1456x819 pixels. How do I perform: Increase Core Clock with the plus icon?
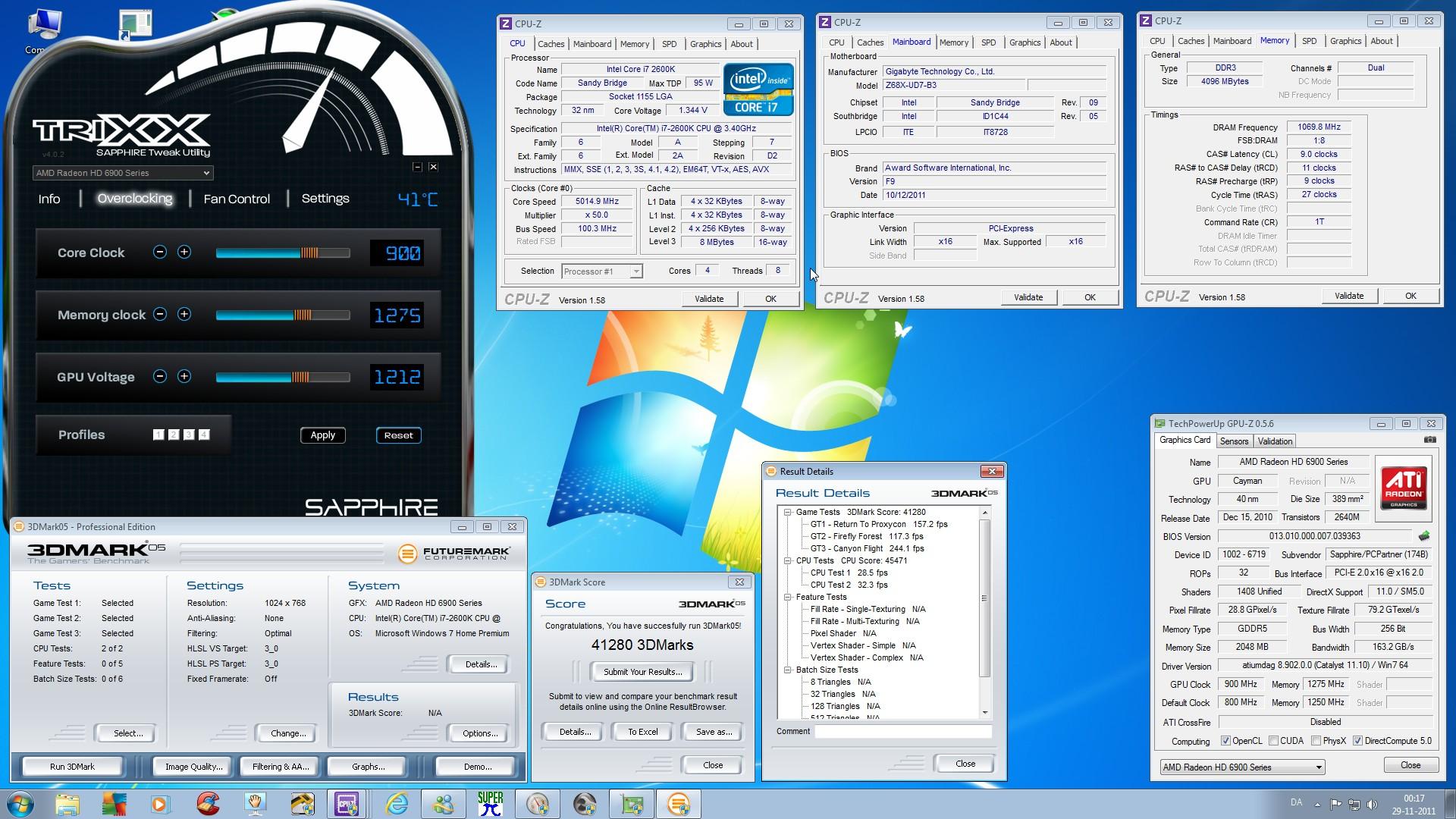[184, 253]
